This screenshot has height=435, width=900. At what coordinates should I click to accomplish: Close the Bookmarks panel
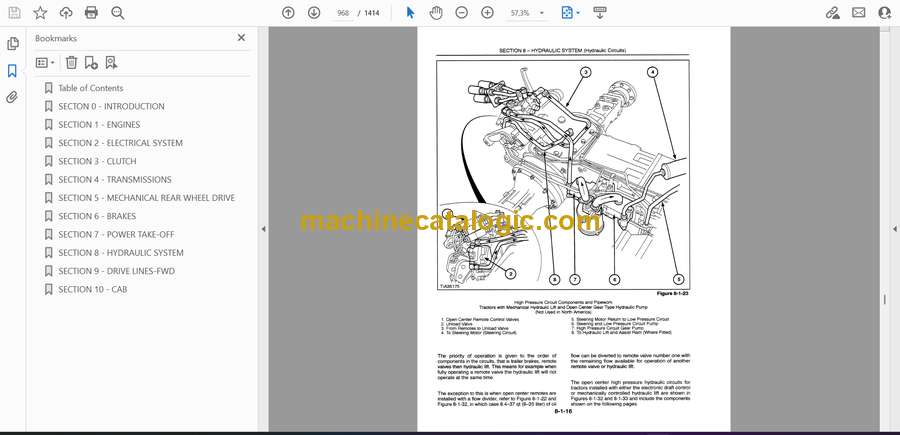(241, 37)
